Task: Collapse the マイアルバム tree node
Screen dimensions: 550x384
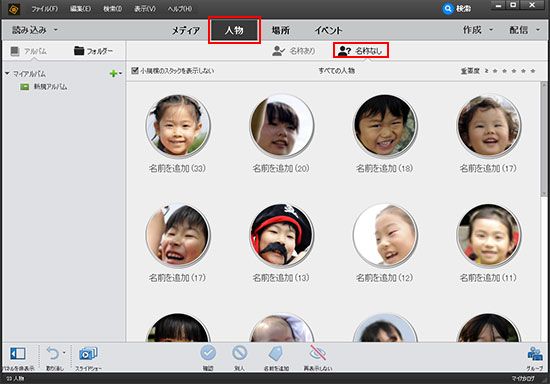Action: point(7,73)
